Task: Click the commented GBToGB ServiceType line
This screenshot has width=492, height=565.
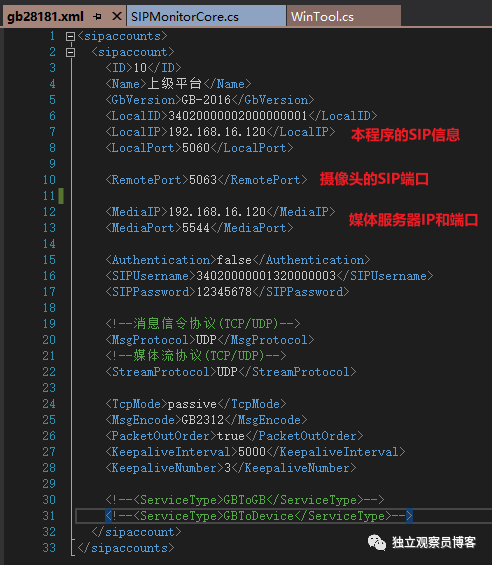Action: tap(245, 500)
